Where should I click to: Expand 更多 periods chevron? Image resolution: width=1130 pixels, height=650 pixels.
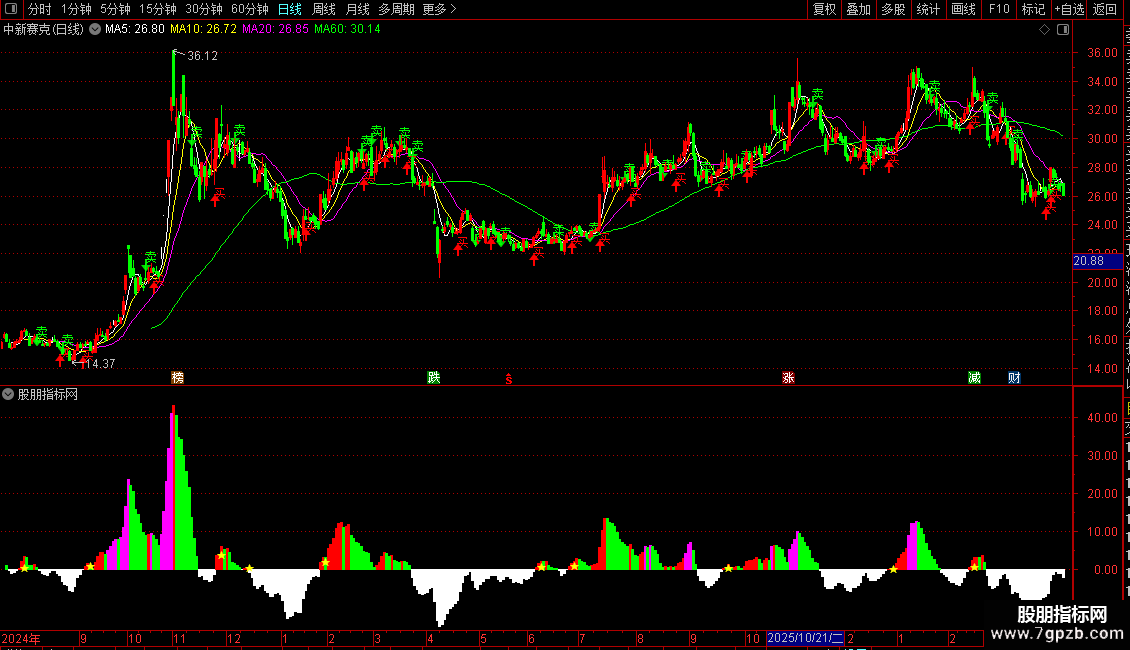pyautogui.click(x=439, y=9)
